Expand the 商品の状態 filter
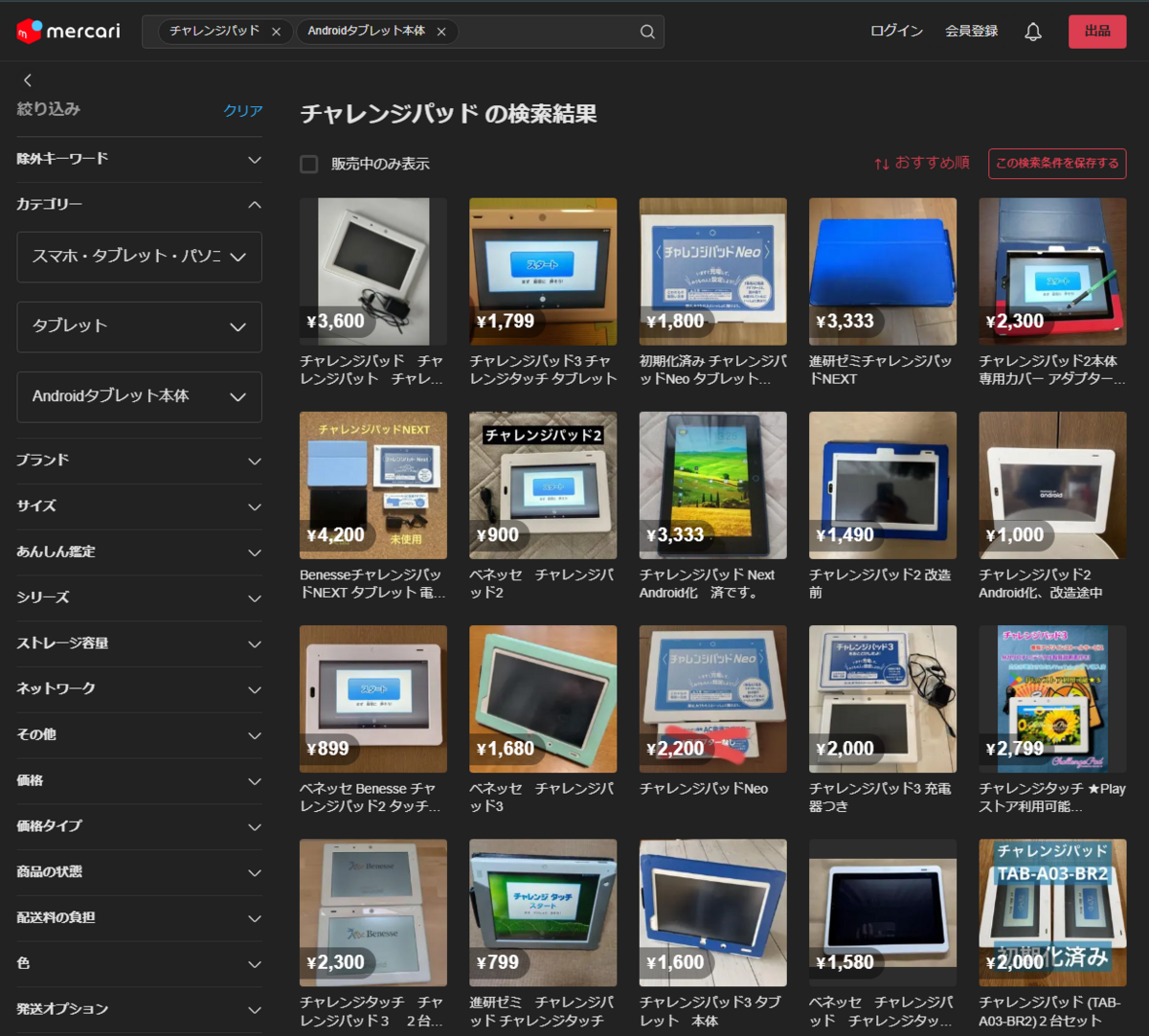The image size is (1149, 1036). coord(139,872)
